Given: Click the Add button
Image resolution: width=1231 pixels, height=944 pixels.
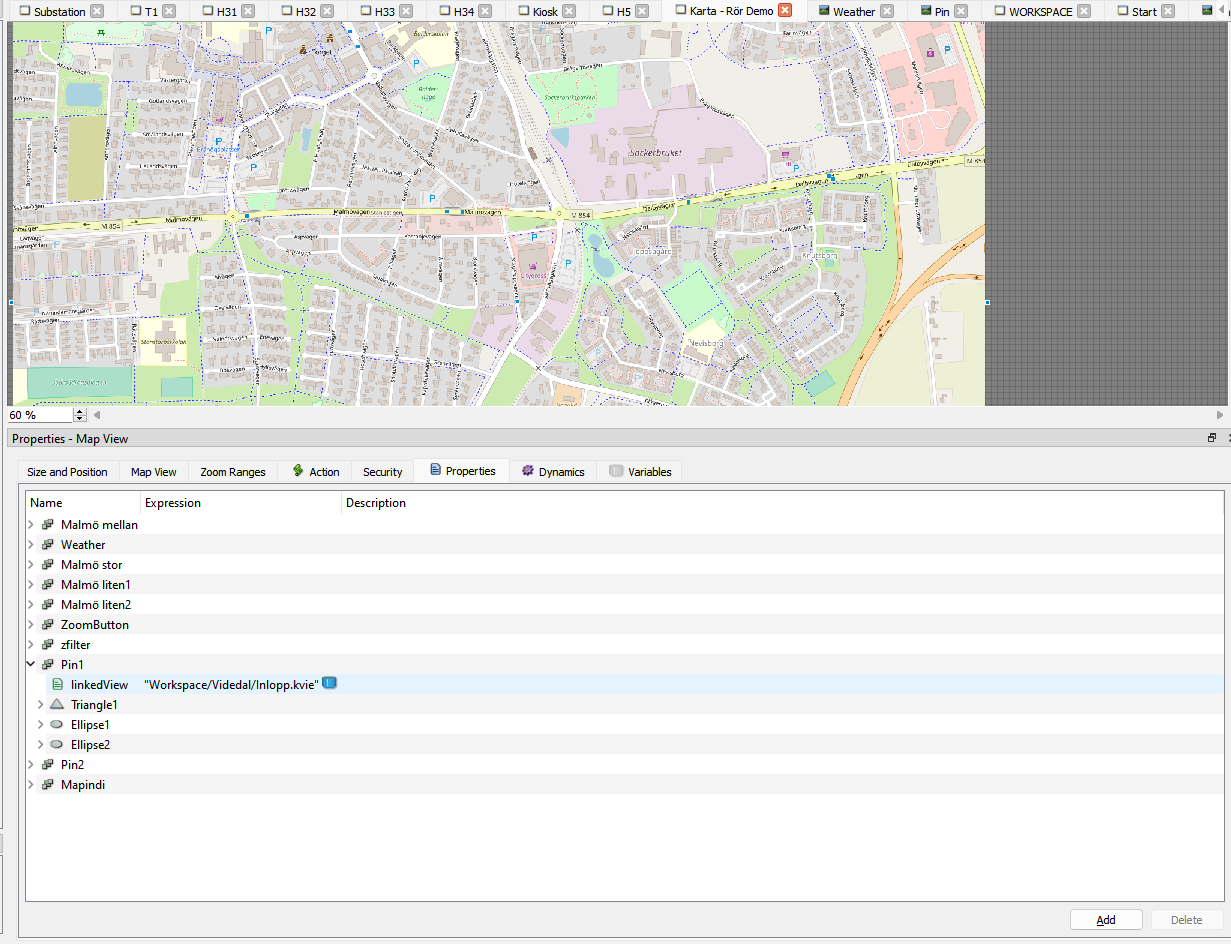Looking at the screenshot, I should point(1105,920).
